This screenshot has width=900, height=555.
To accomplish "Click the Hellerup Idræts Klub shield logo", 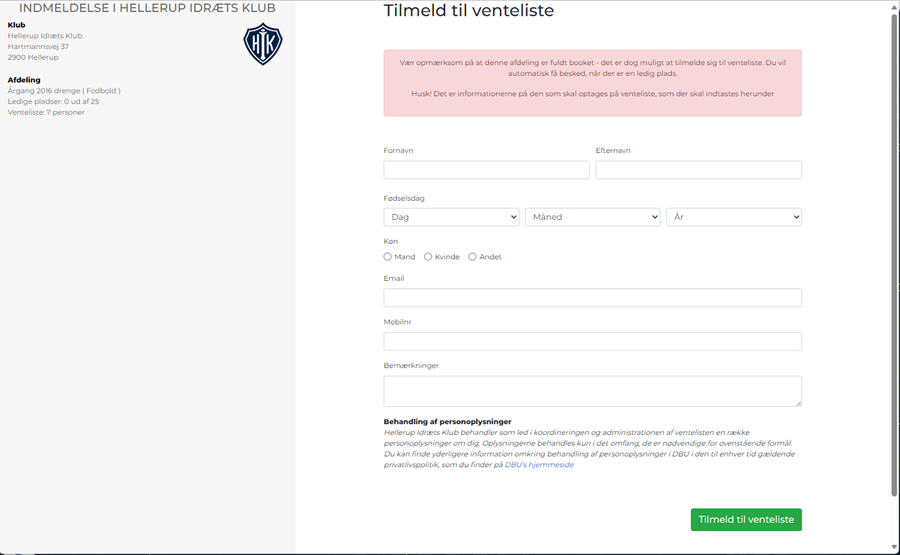I will coord(263,44).
